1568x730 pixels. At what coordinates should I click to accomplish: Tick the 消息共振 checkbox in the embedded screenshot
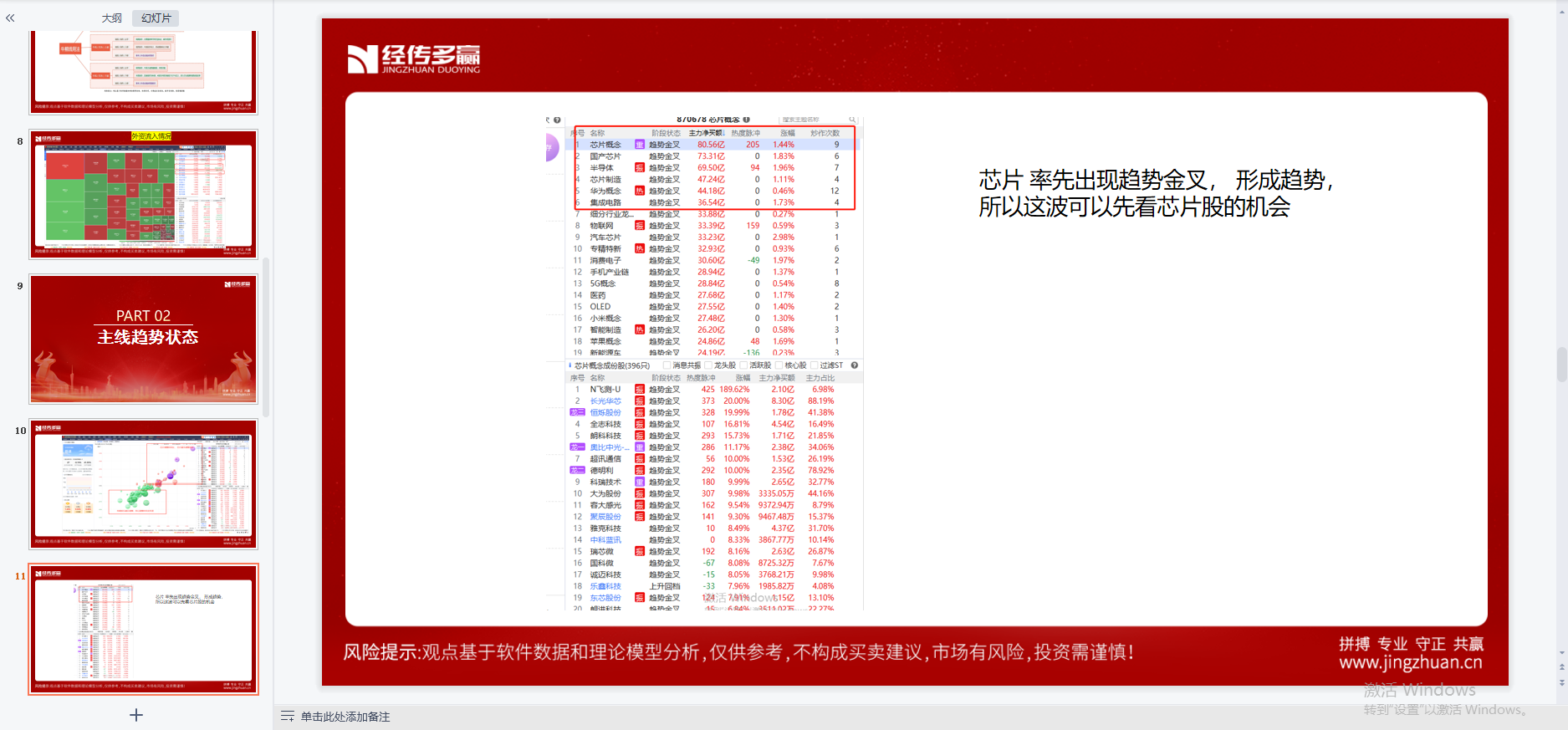(x=667, y=365)
